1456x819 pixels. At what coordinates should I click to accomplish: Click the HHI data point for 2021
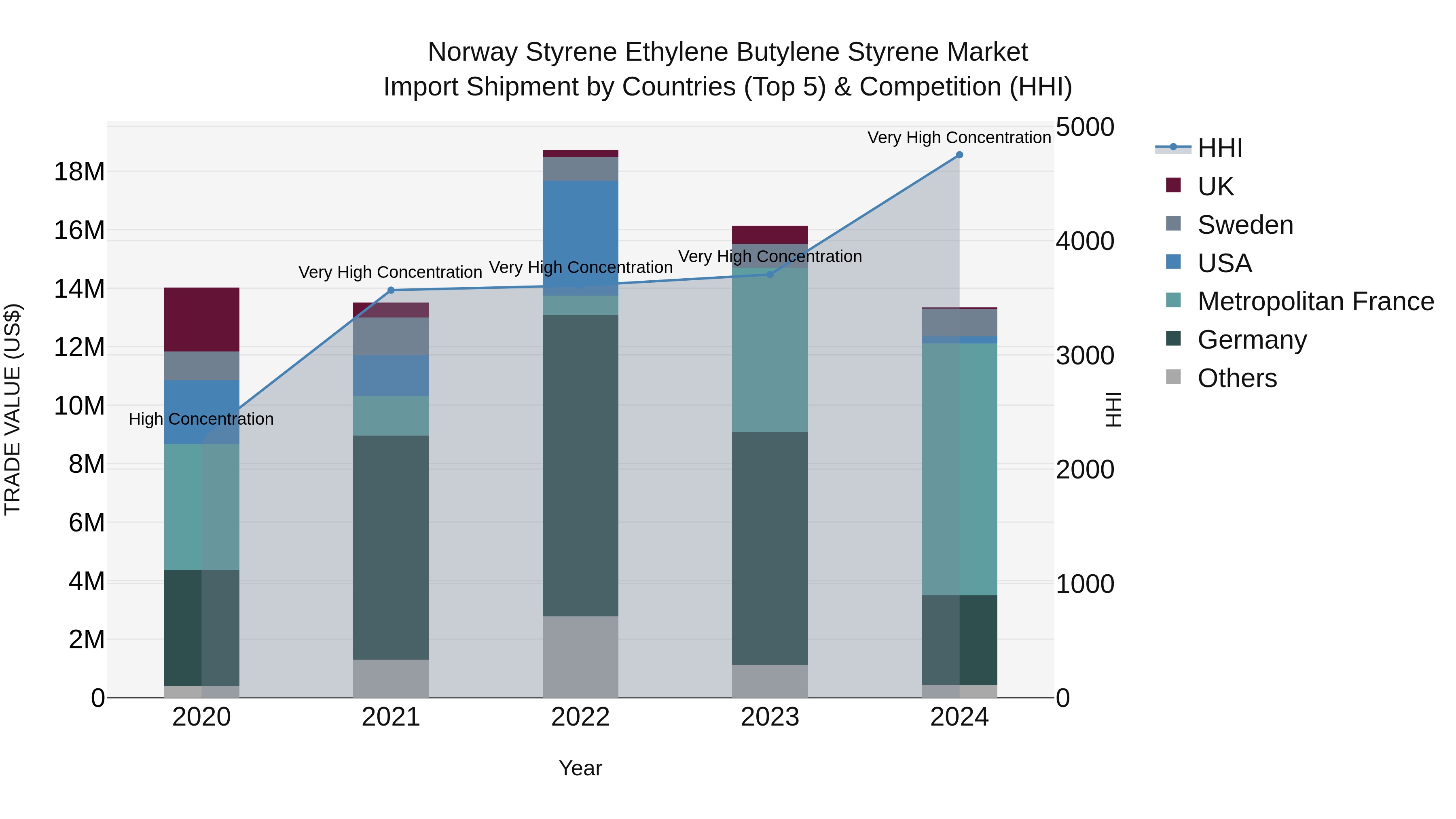391,290
